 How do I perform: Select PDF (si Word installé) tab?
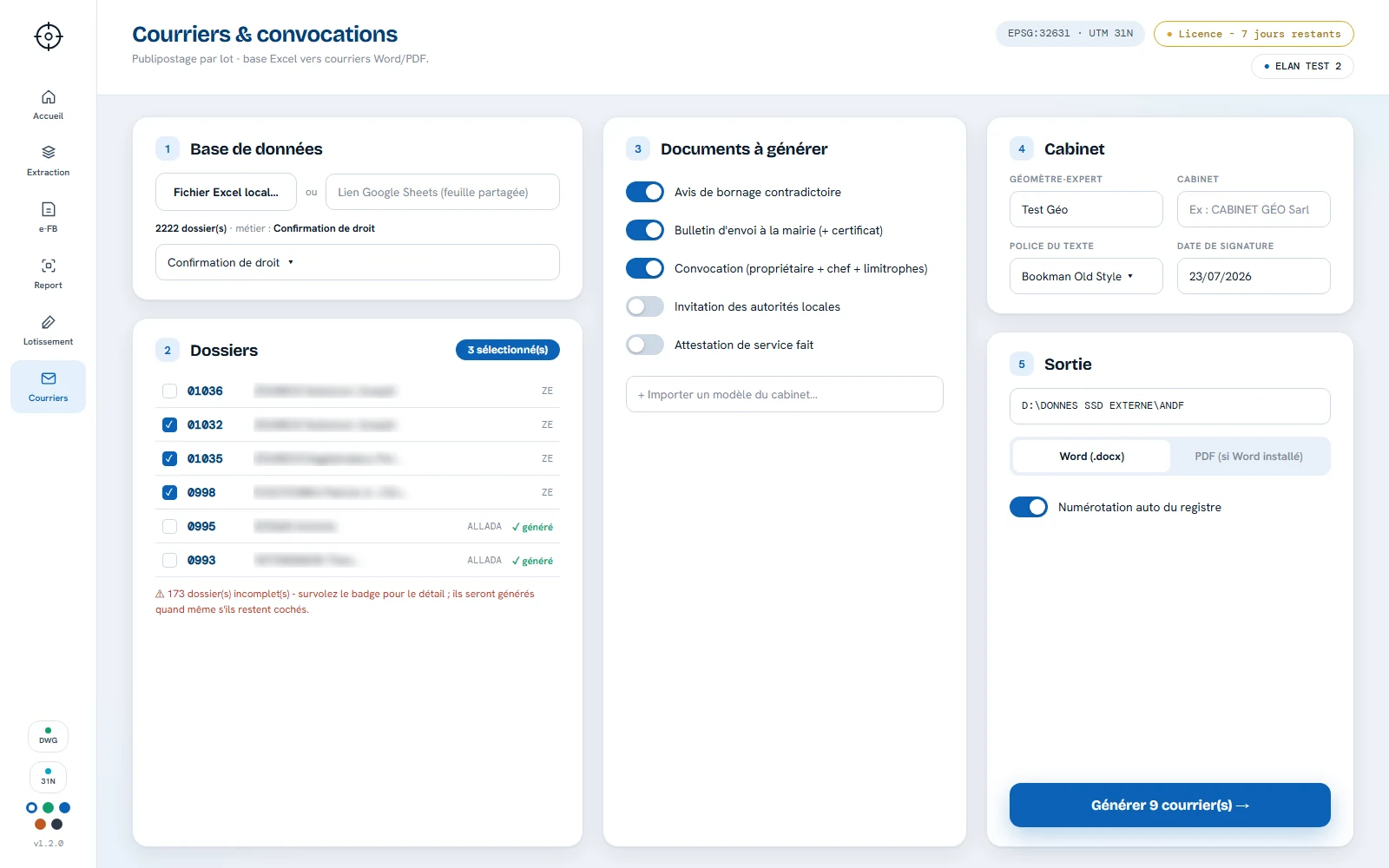[1248, 457]
